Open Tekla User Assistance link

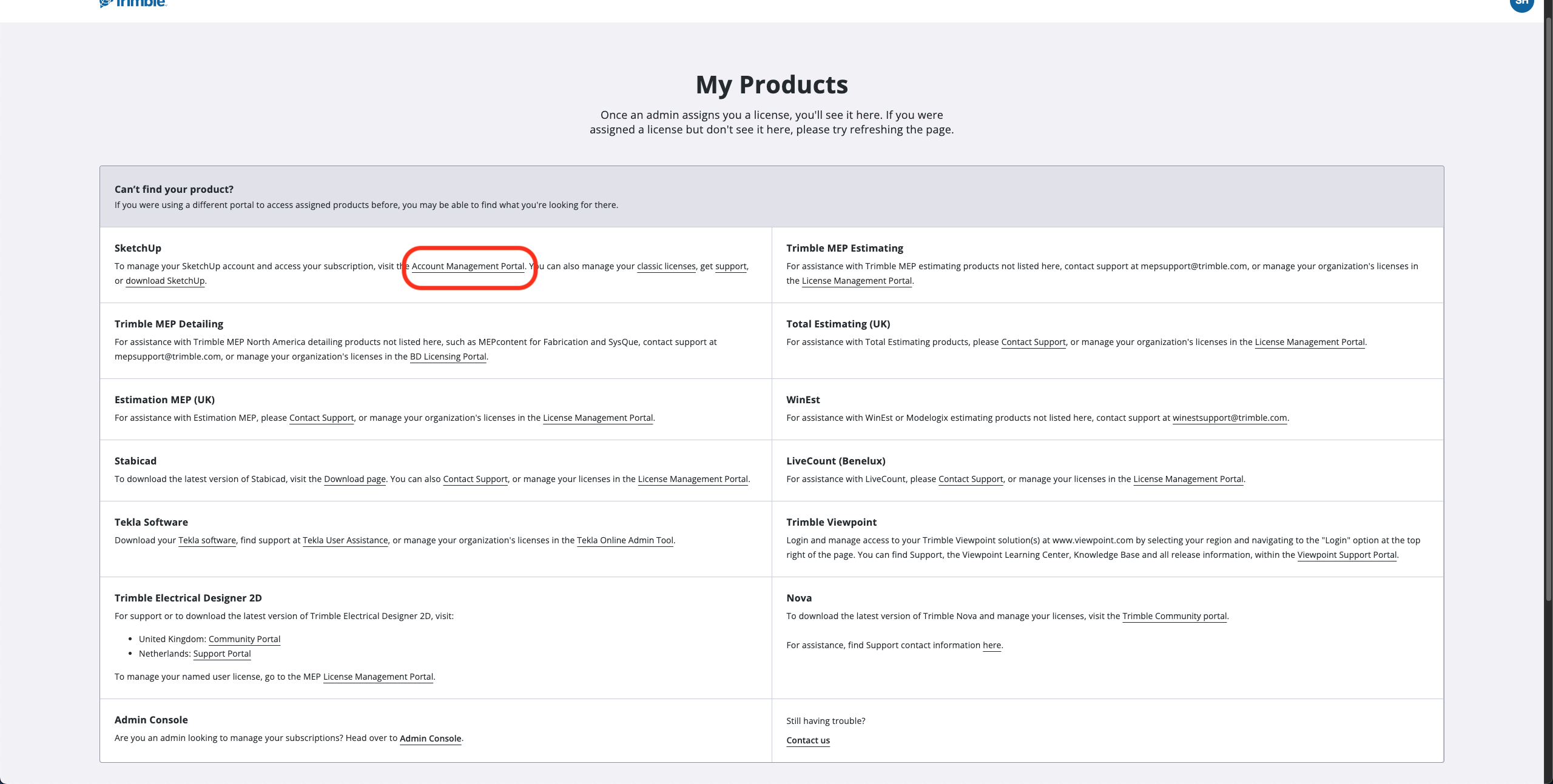pos(345,540)
